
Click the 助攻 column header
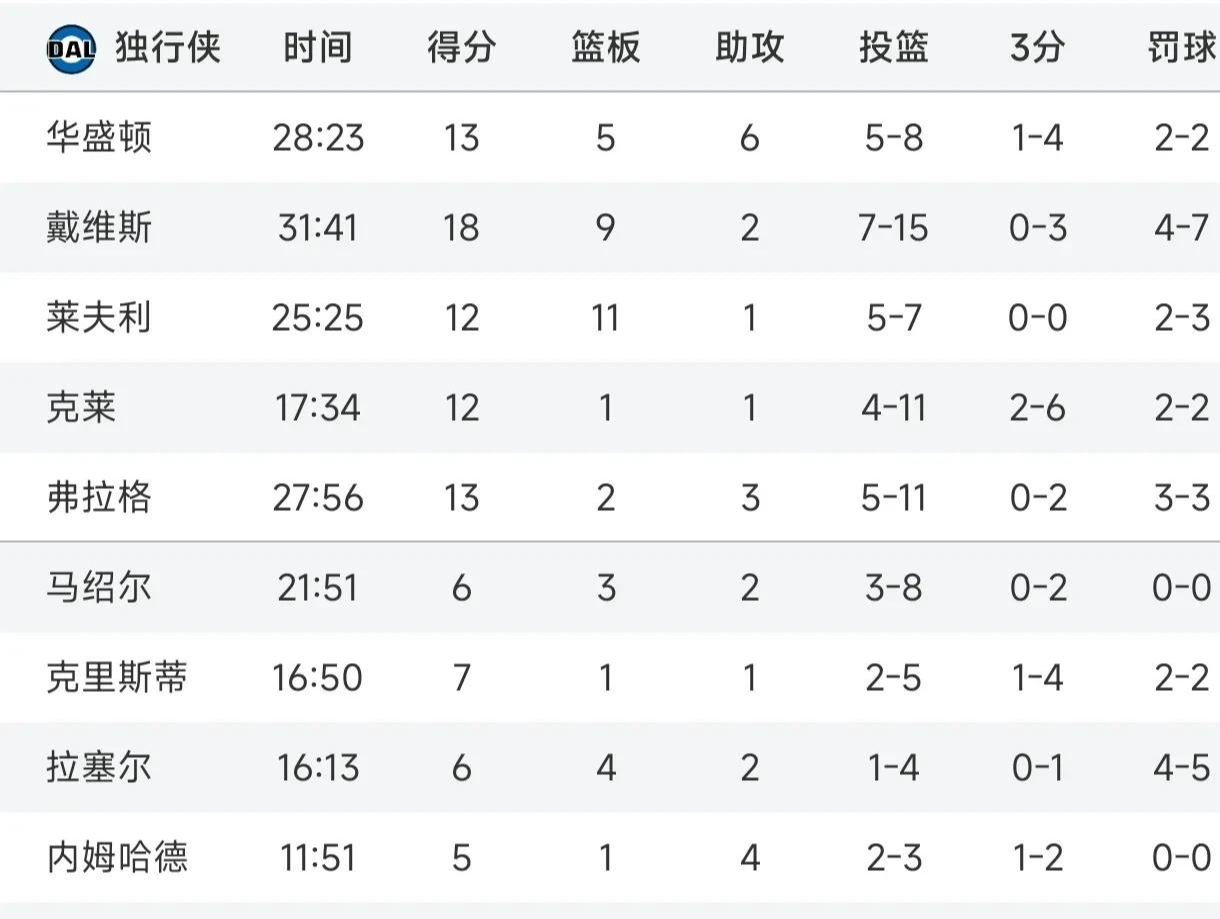tap(749, 48)
